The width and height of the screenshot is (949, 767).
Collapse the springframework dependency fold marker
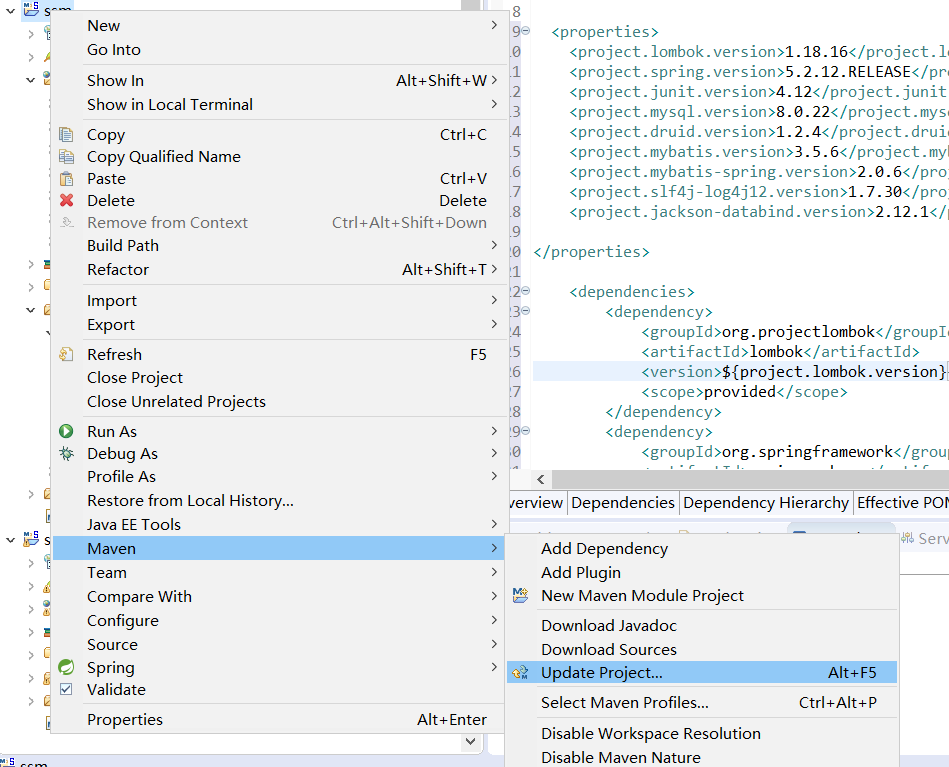tap(525, 430)
